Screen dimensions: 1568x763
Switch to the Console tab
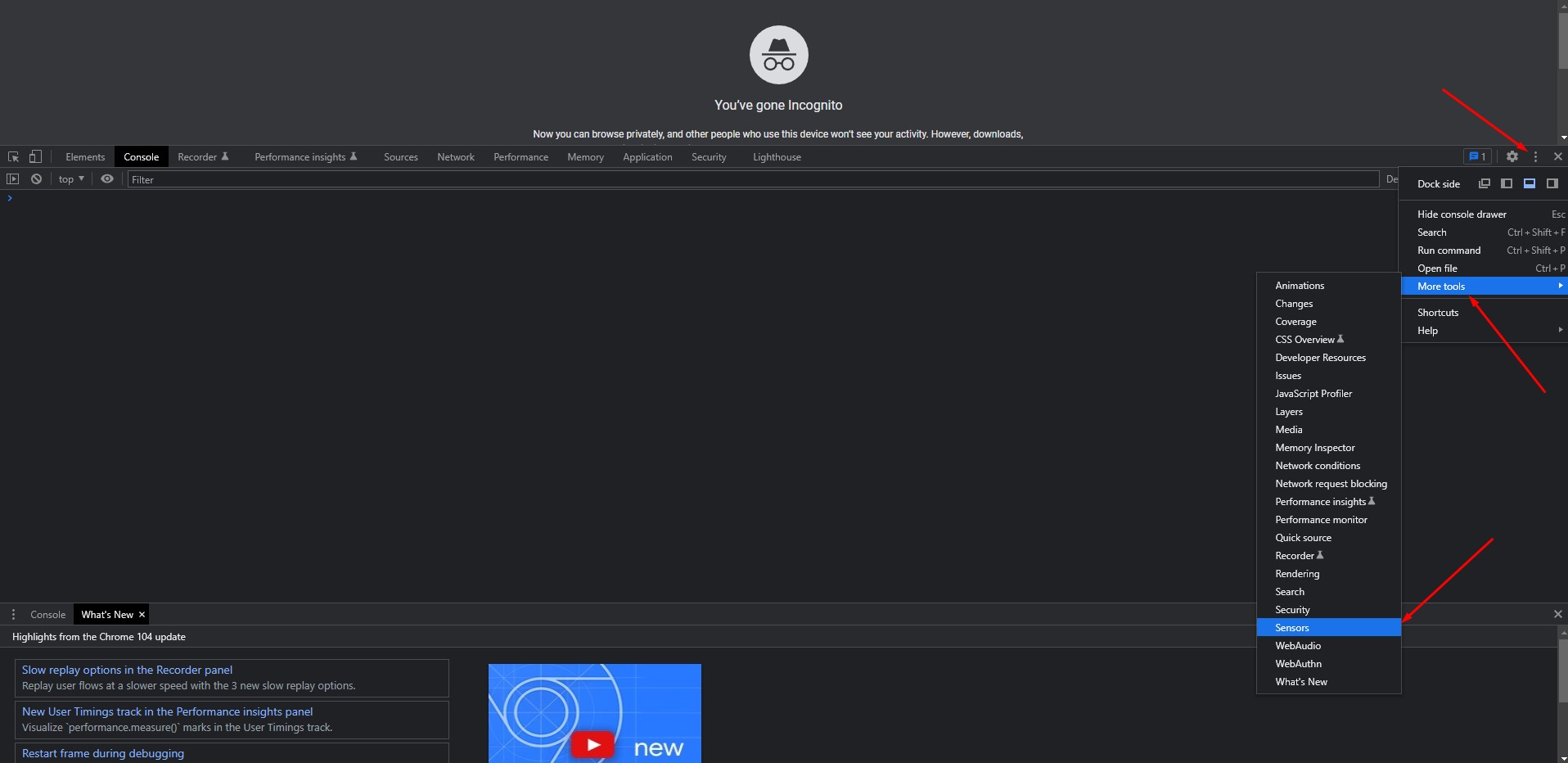point(141,156)
